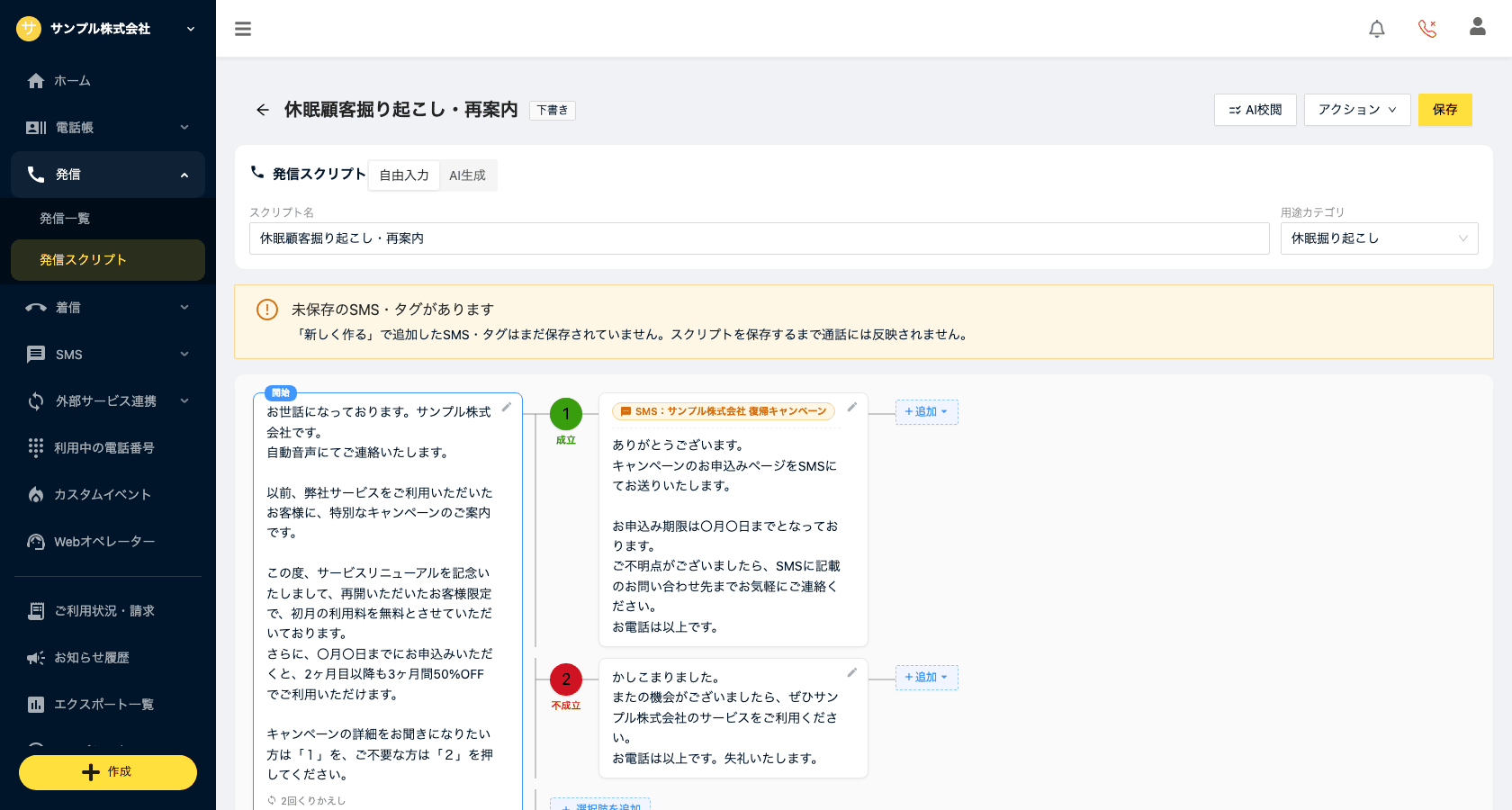
Task: Click the red branch number 2 circle
Action: [566, 679]
